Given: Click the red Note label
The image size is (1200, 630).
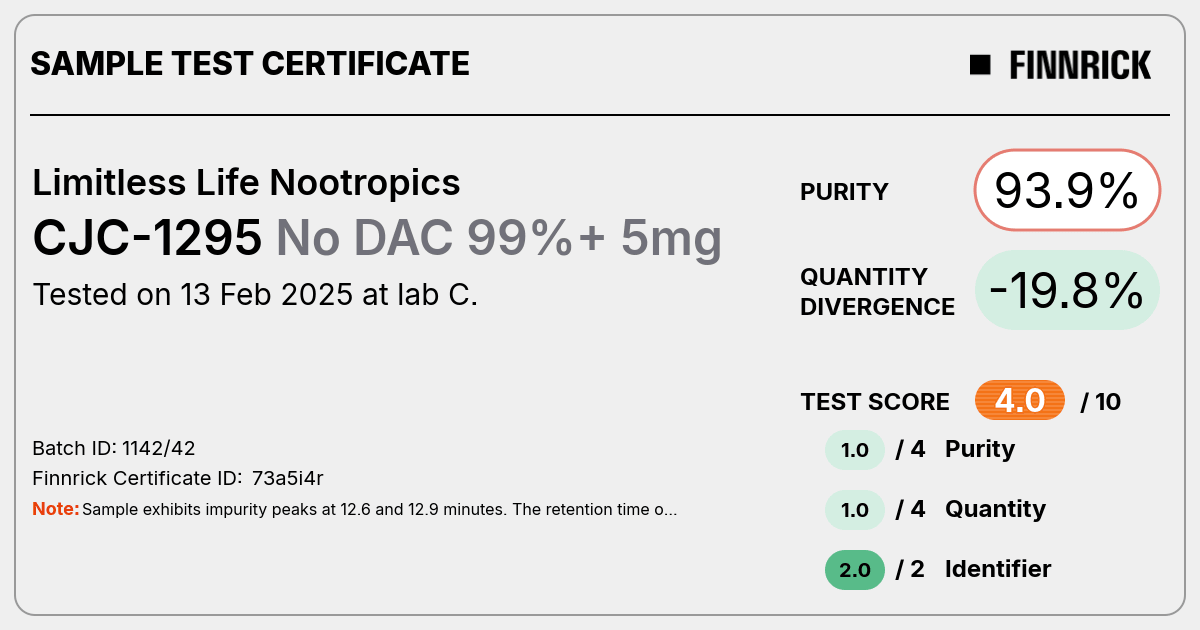Looking at the screenshot, I should pyautogui.click(x=56, y=509).
